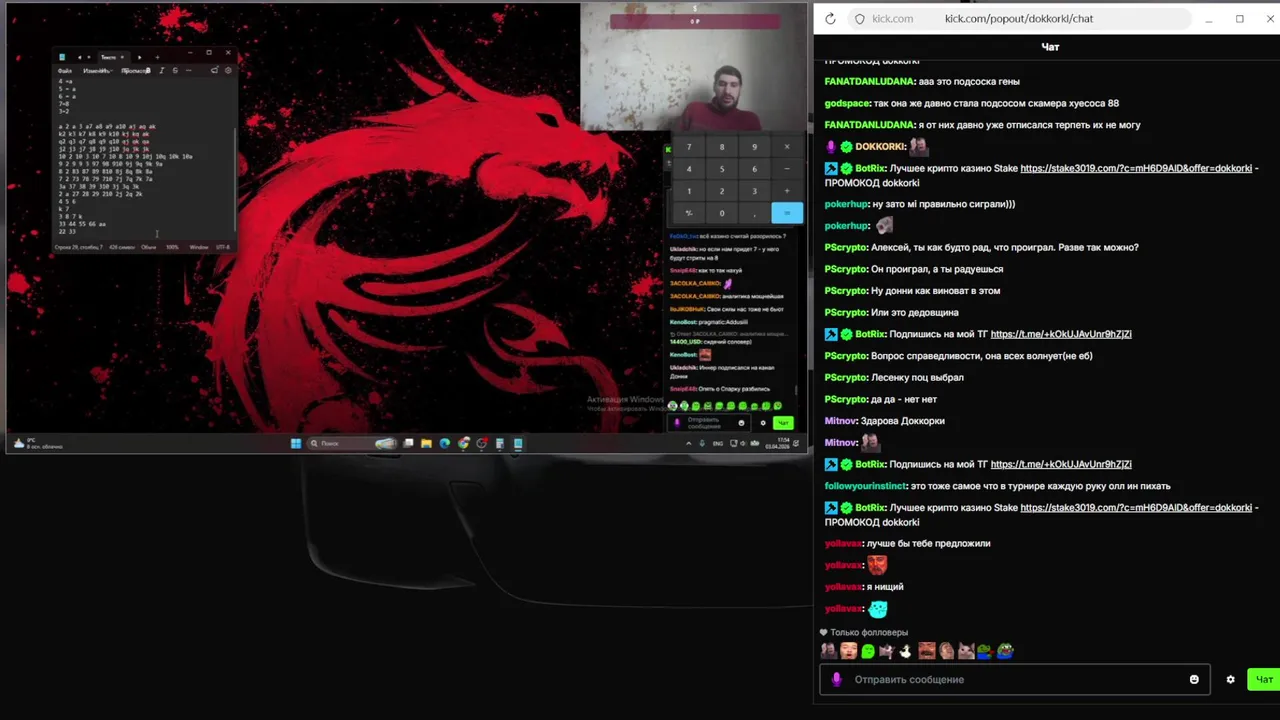Click pokerhup's emote message

tap(884, 226)
